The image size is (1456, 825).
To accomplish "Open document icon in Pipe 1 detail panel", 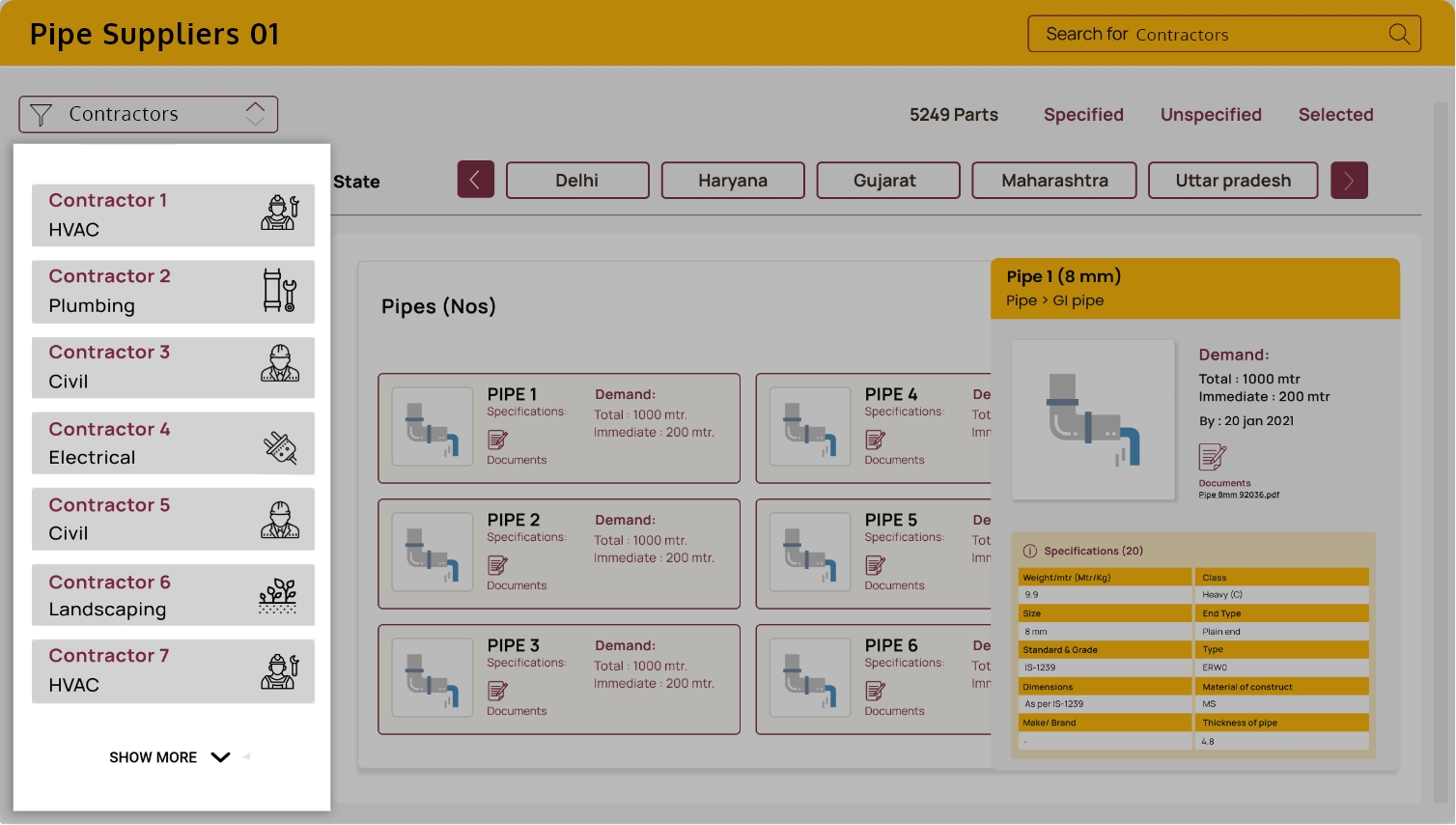I will [x=1212, y=458].
